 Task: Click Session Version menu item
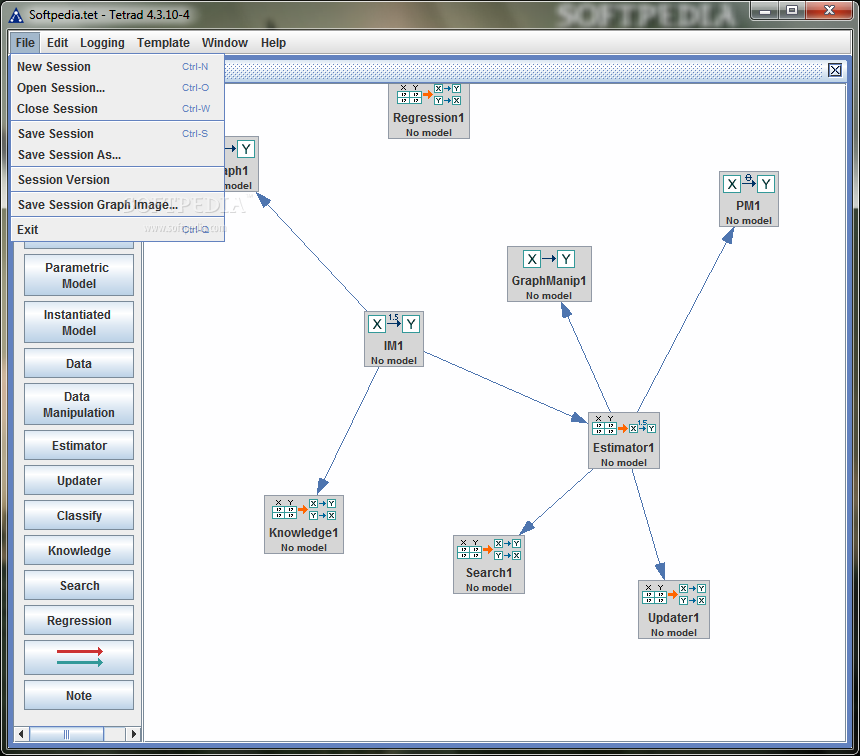tap(117, 180)
